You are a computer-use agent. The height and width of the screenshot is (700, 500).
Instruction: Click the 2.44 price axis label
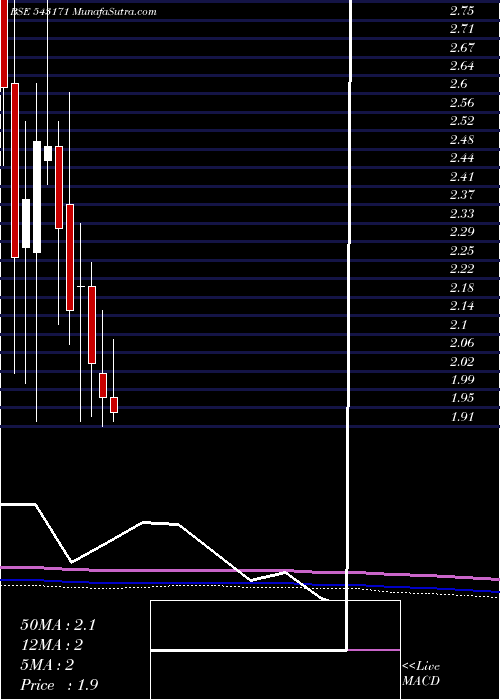point(462,159)
